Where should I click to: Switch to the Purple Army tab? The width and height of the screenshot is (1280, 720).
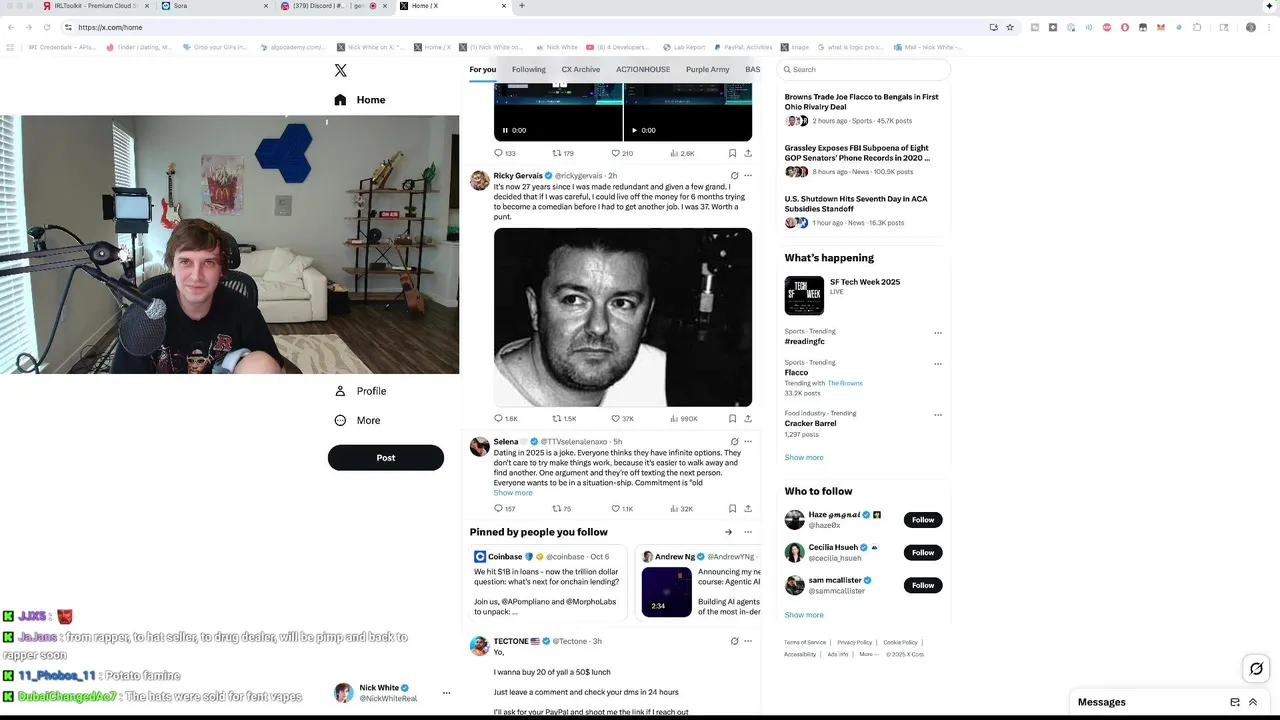click(x=708, y=70)
